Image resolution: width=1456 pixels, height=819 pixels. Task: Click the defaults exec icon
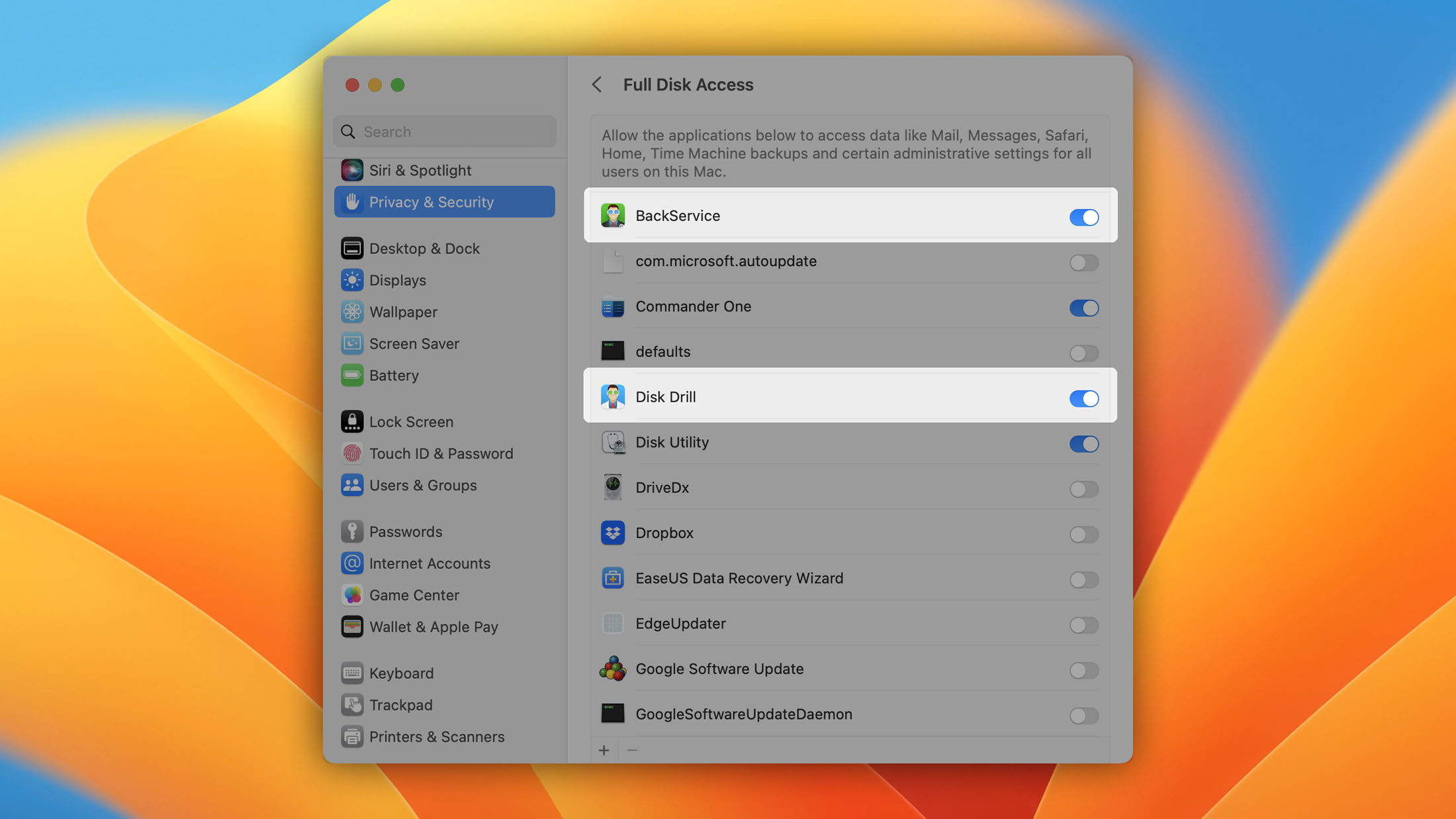point(612,351)
